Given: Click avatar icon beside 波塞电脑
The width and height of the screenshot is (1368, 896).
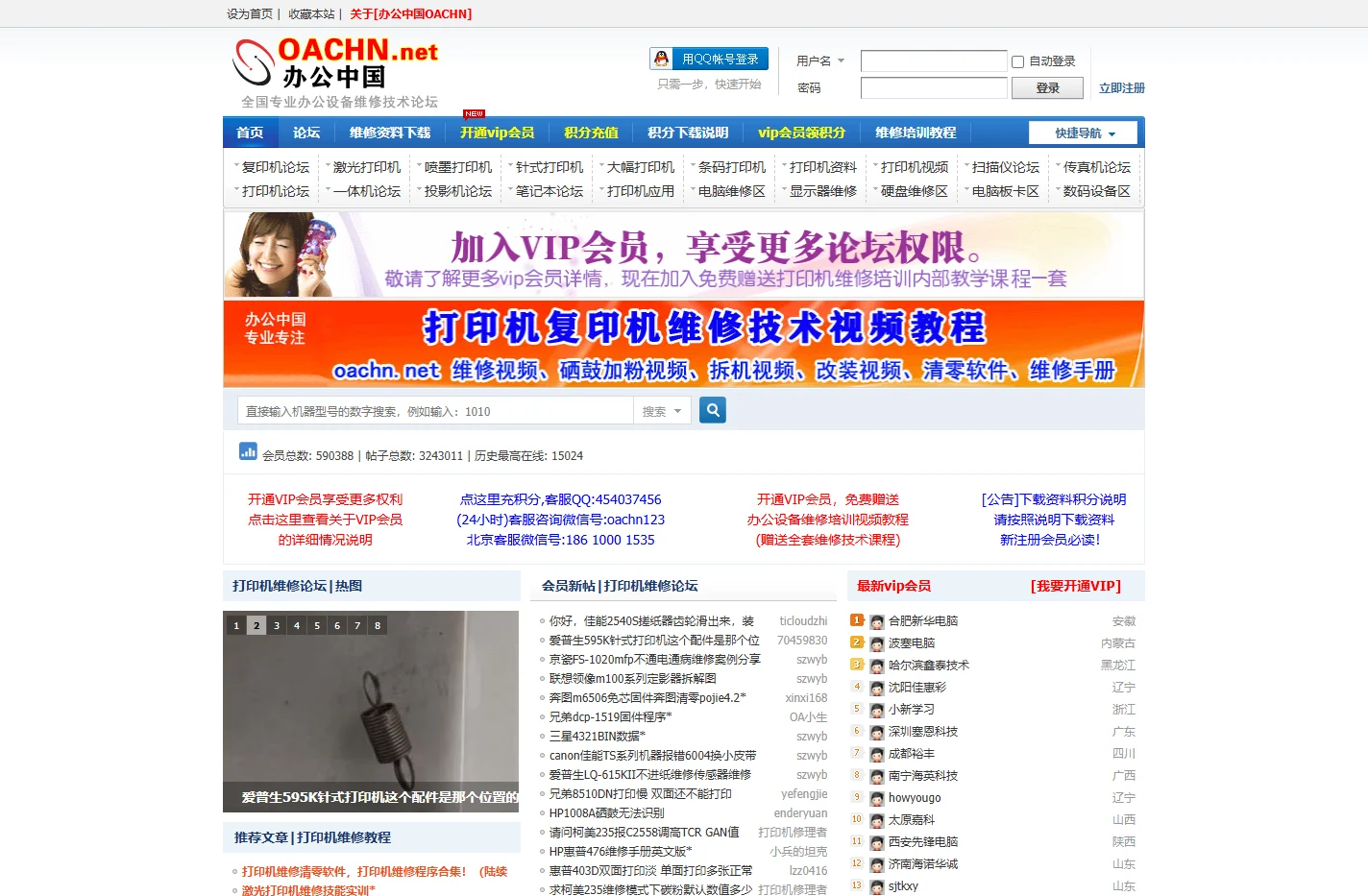Looking at the screenshot, I should 876,644.
